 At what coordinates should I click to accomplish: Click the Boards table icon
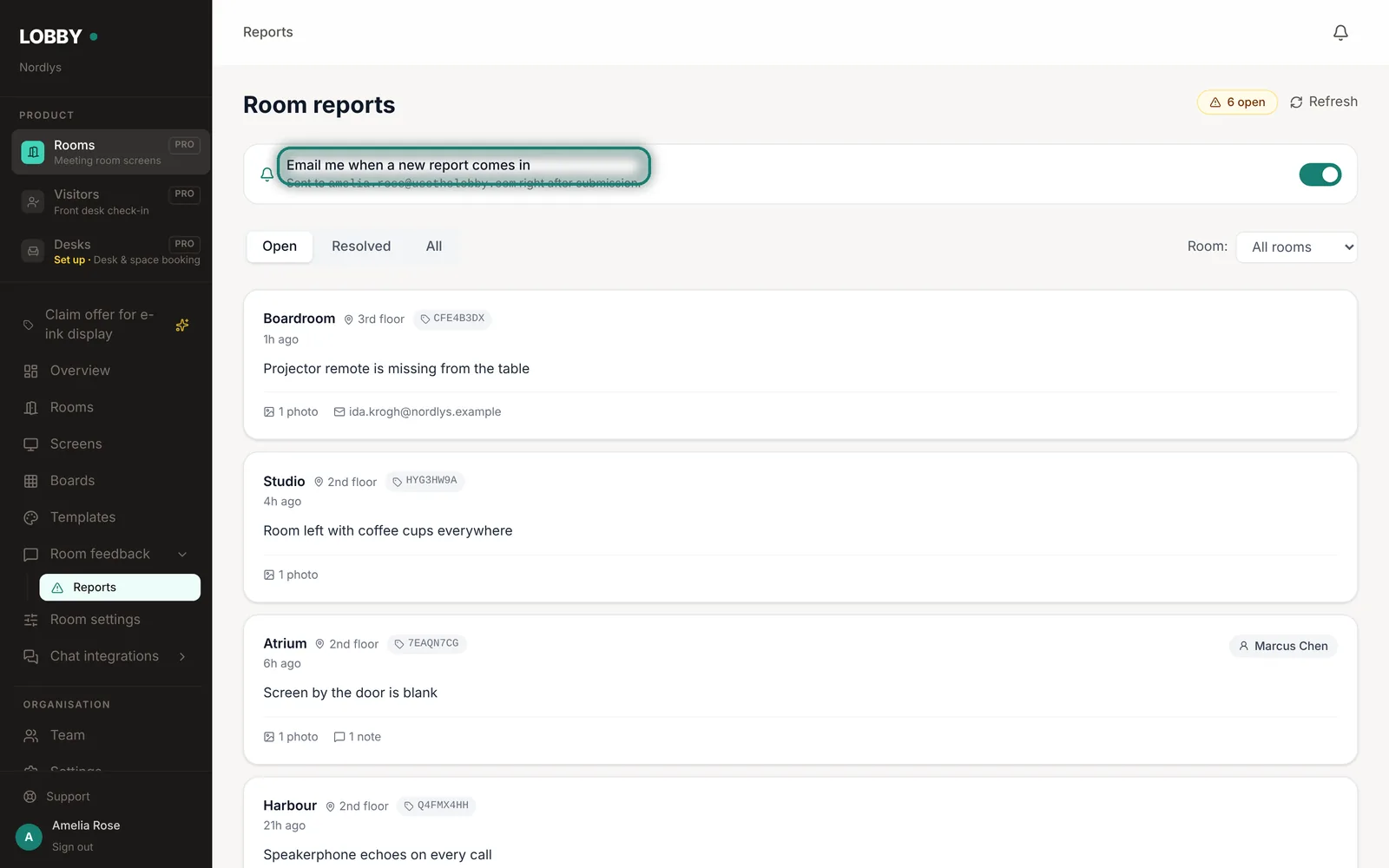31,481
